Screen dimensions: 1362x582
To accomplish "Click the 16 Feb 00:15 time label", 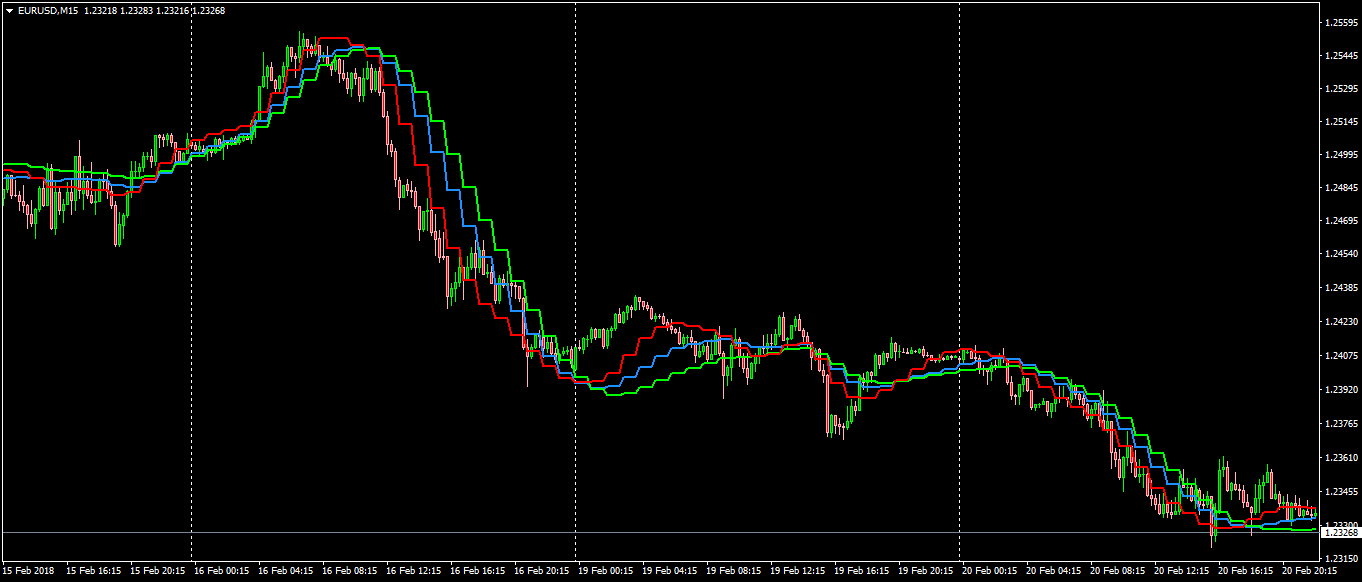I will (x=222, y=571).
